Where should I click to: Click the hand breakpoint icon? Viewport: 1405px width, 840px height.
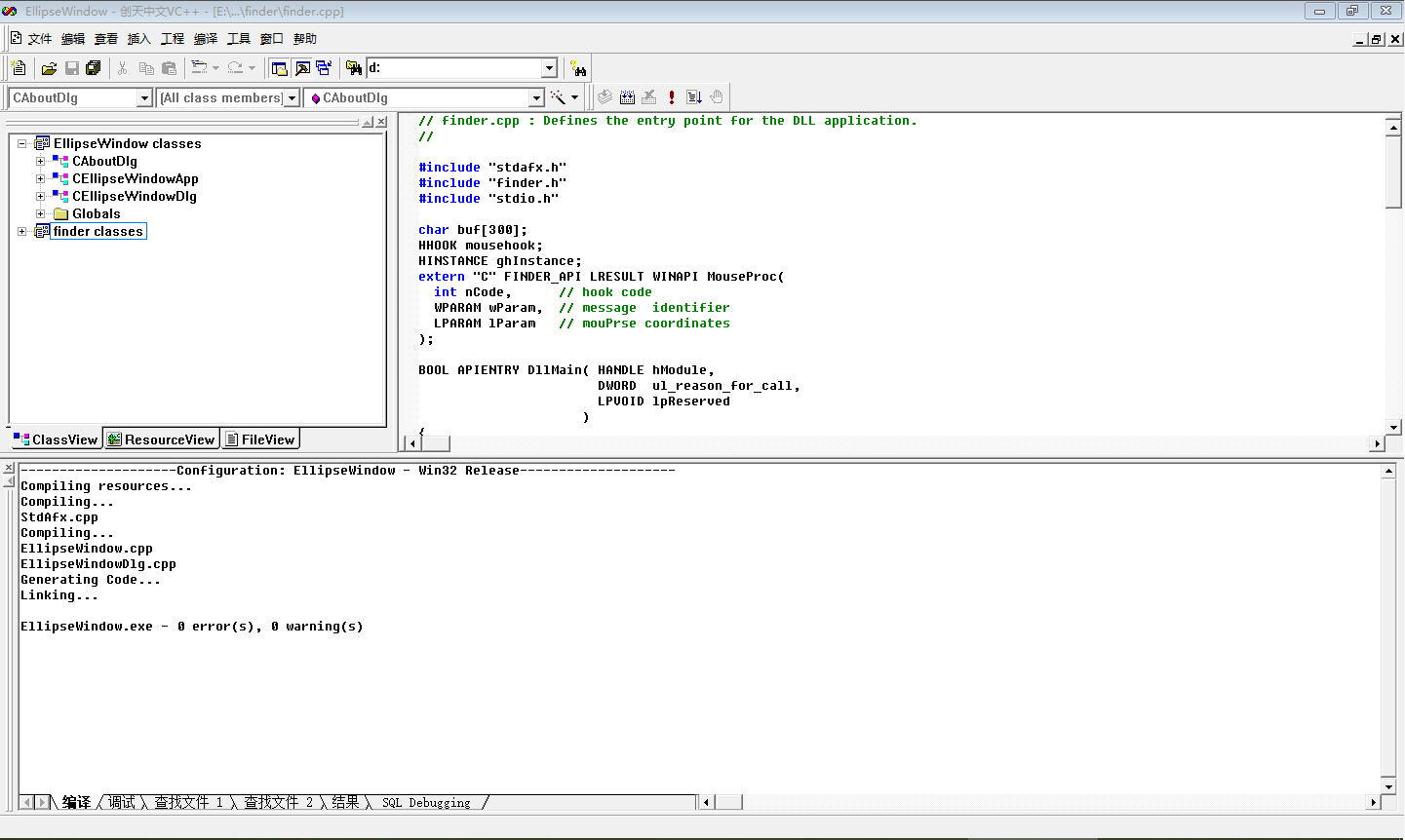(x=717, y=97)
